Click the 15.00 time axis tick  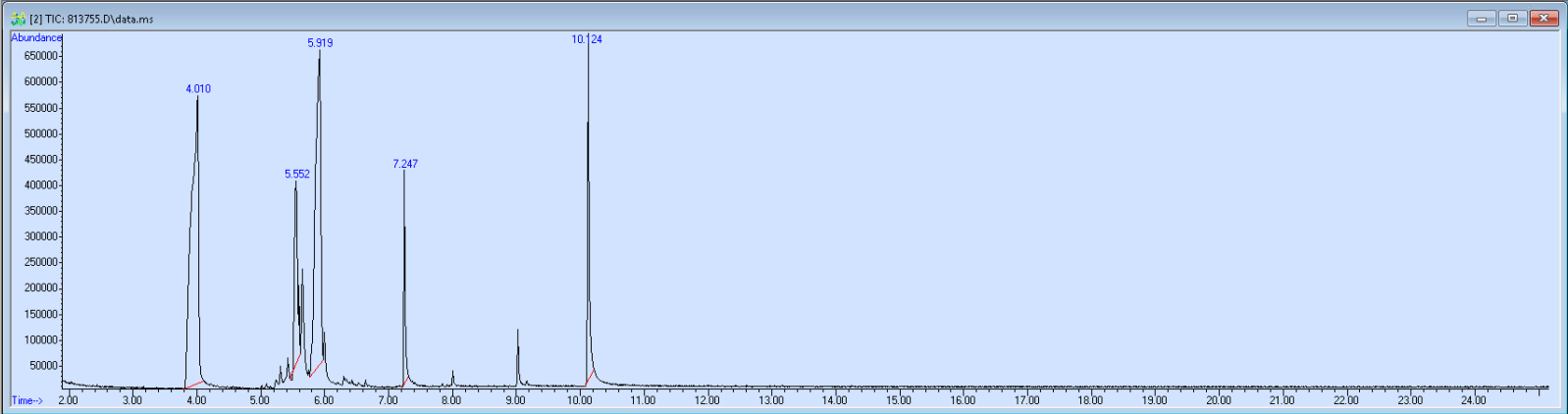point(899,400)
